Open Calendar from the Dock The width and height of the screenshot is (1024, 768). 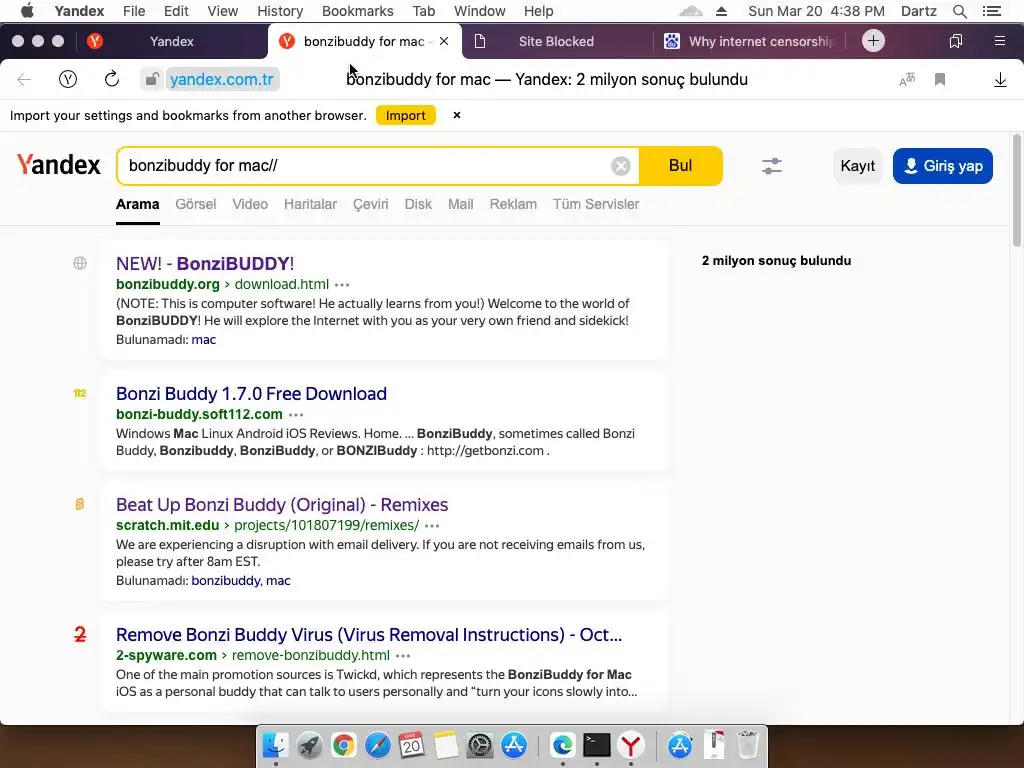click(411, 745)
